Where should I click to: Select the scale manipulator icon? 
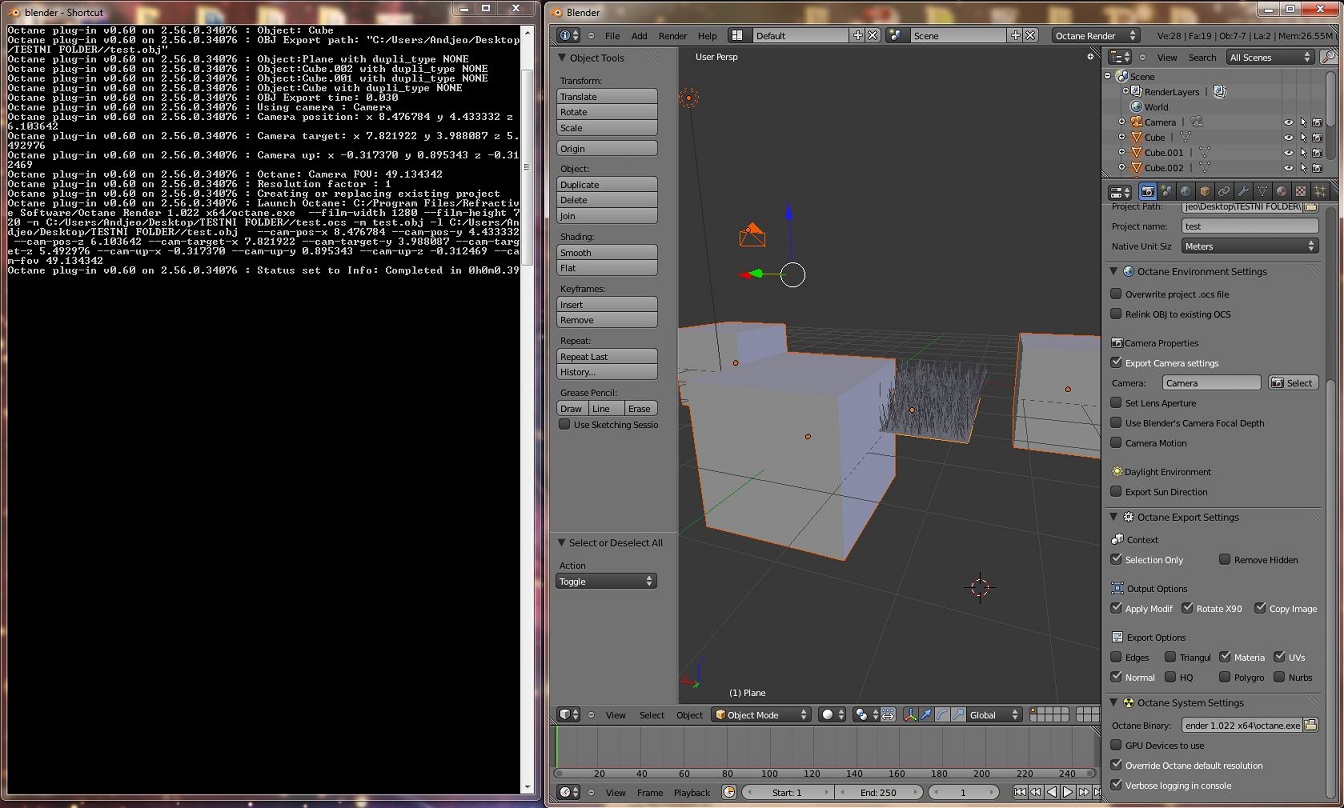click(x=958, y=715)
